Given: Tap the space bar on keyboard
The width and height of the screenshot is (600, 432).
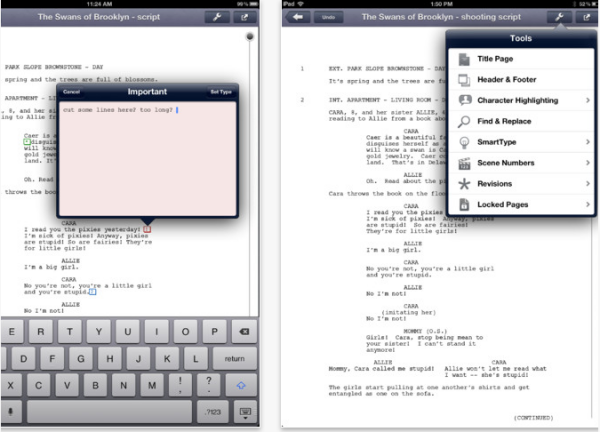Looking at the screenshot, I should coord(109,412).
